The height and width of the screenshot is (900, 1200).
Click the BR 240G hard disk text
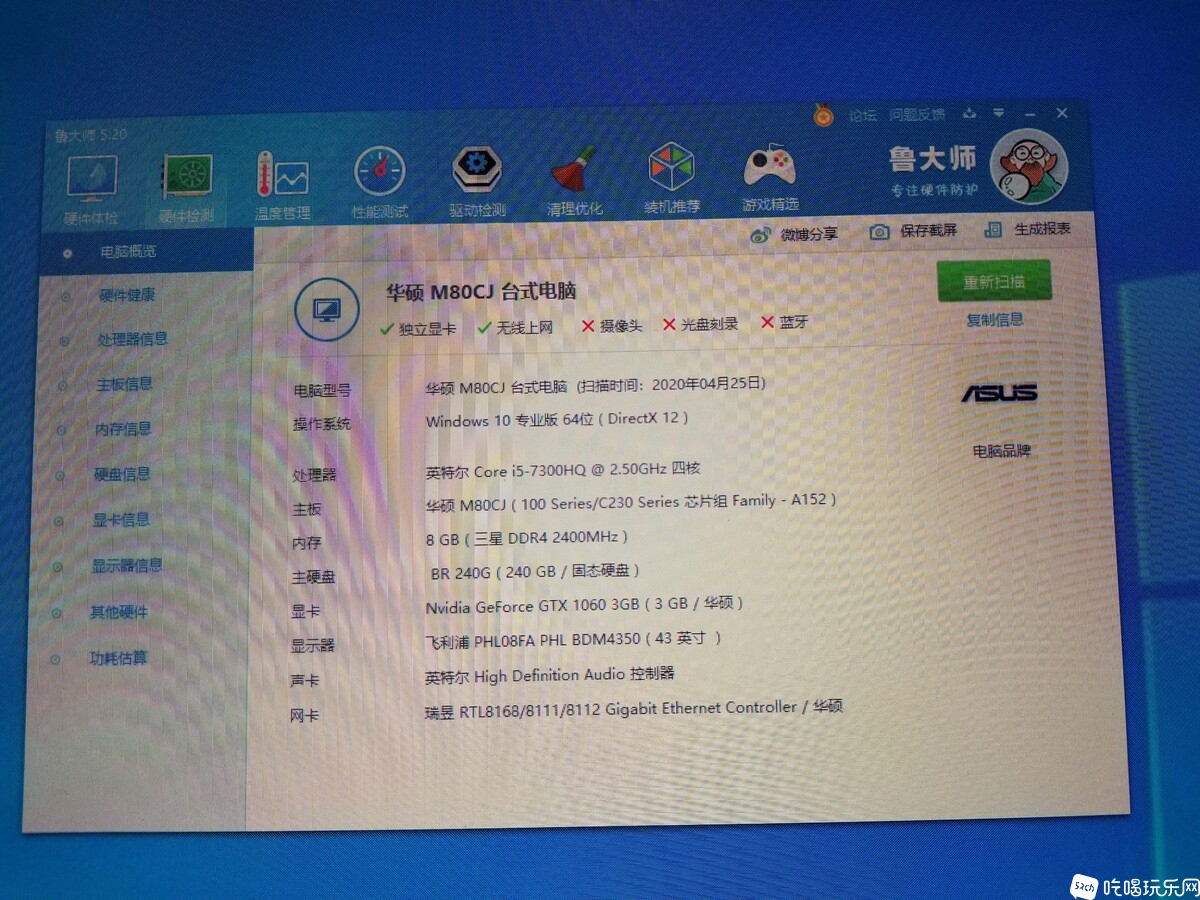535,572
